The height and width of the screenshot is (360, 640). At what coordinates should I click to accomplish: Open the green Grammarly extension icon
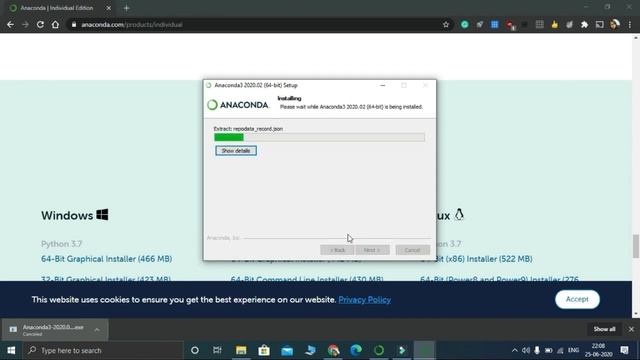pos(464,24)
